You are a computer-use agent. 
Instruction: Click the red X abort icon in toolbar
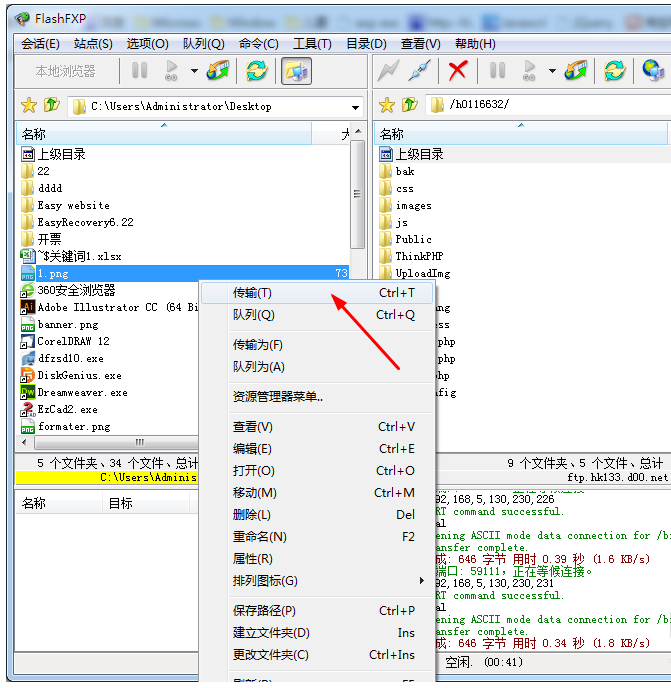pyautogui.click(x=458, y=70)
